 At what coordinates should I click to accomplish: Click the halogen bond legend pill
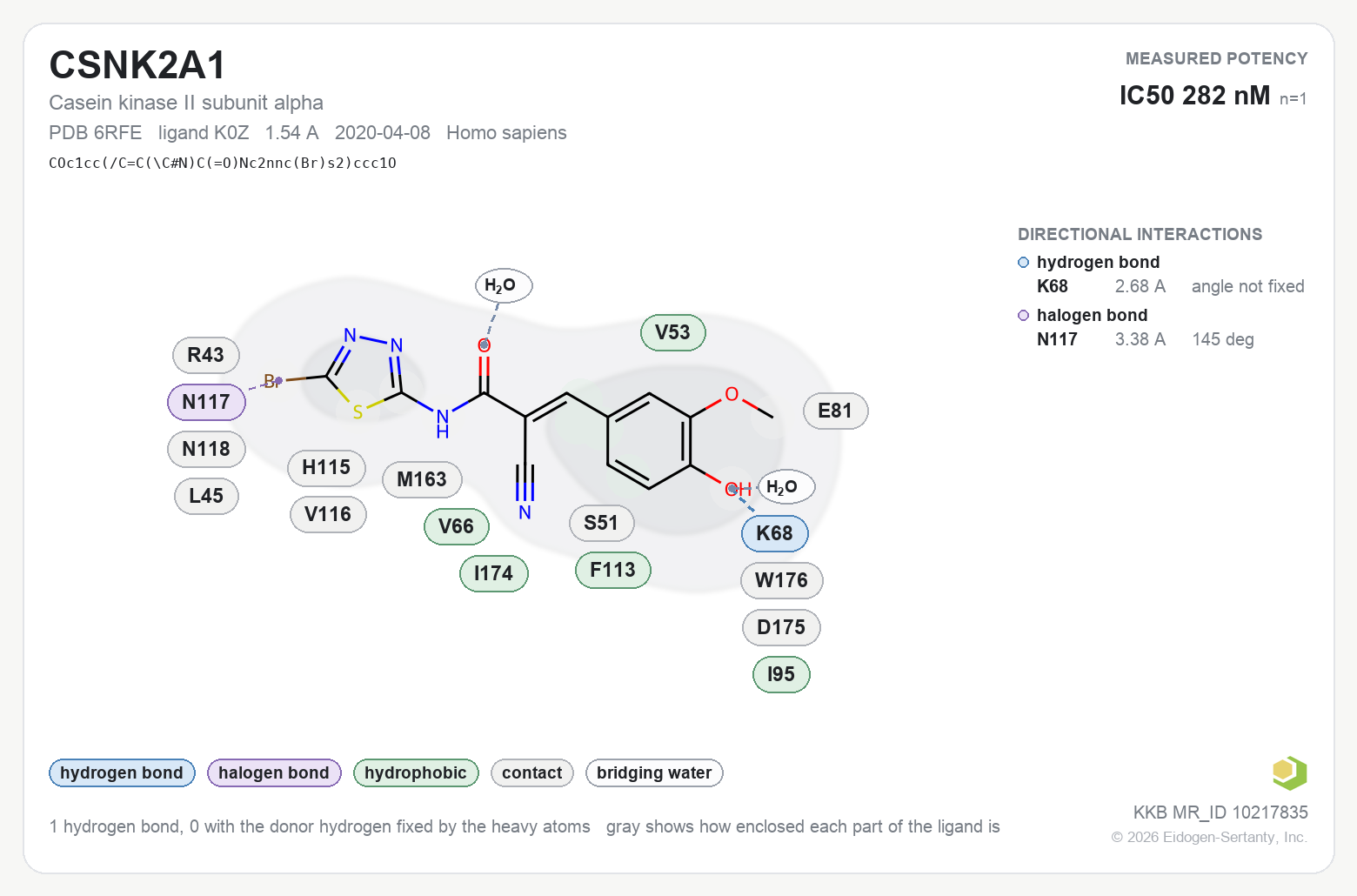[x=274, y=772]
